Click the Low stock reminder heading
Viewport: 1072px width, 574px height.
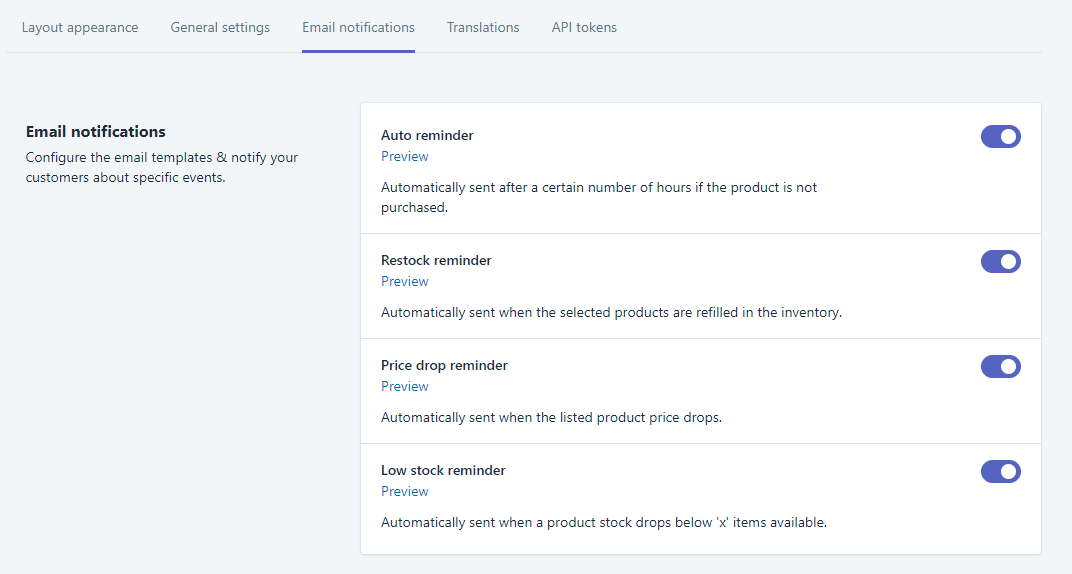click(x=443, y=470)
